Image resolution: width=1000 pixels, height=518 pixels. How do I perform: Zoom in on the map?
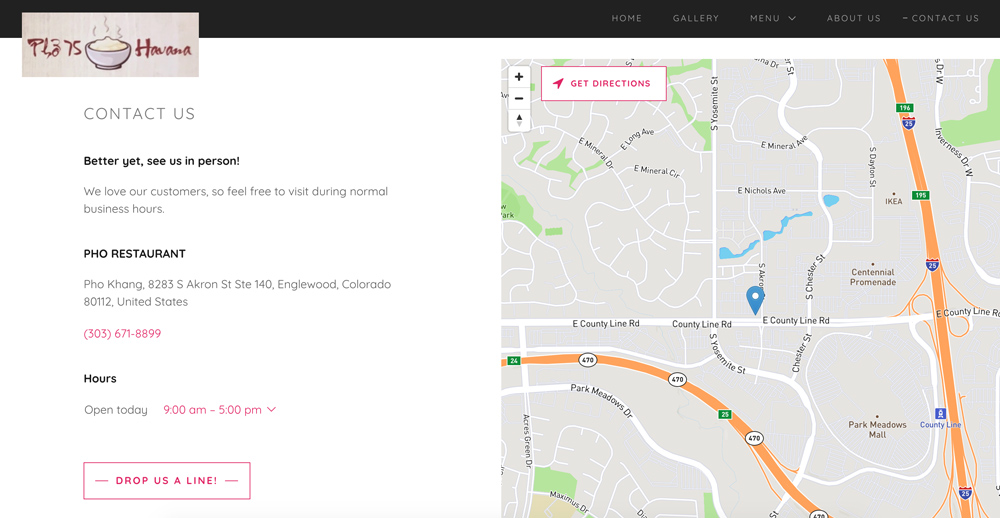(x=519, y=77)
